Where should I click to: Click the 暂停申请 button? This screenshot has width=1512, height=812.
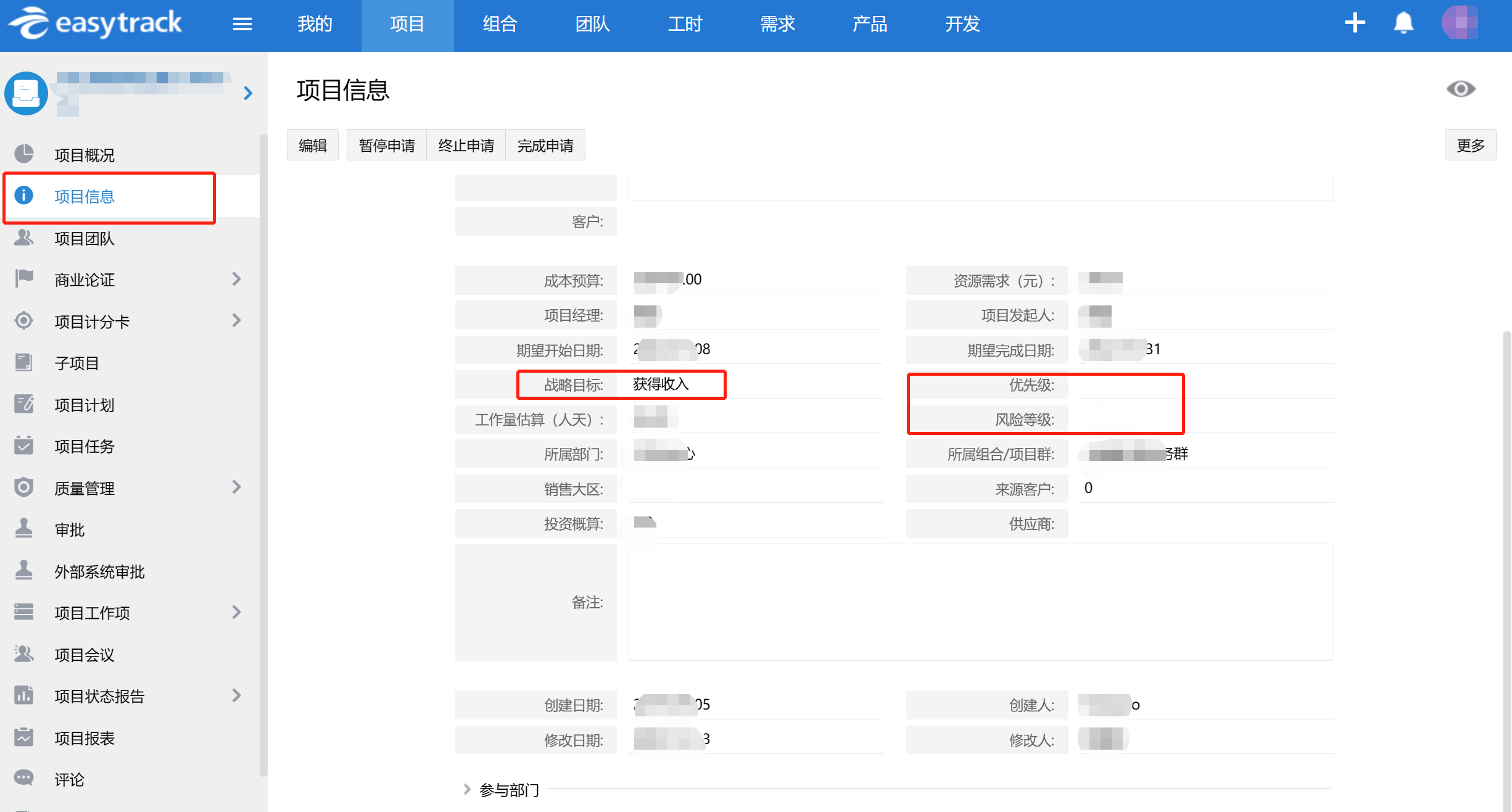pos(387,146)
